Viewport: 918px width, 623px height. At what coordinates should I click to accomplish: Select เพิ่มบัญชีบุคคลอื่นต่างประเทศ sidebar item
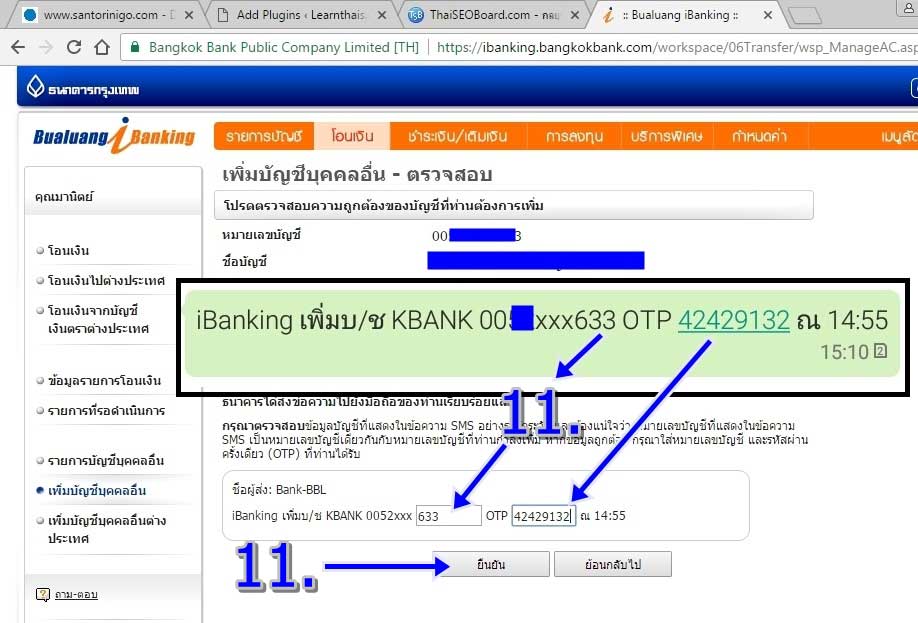107,529
